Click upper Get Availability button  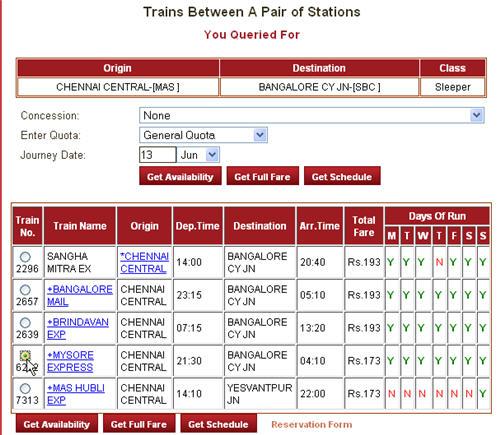click(x=180, y=176)
